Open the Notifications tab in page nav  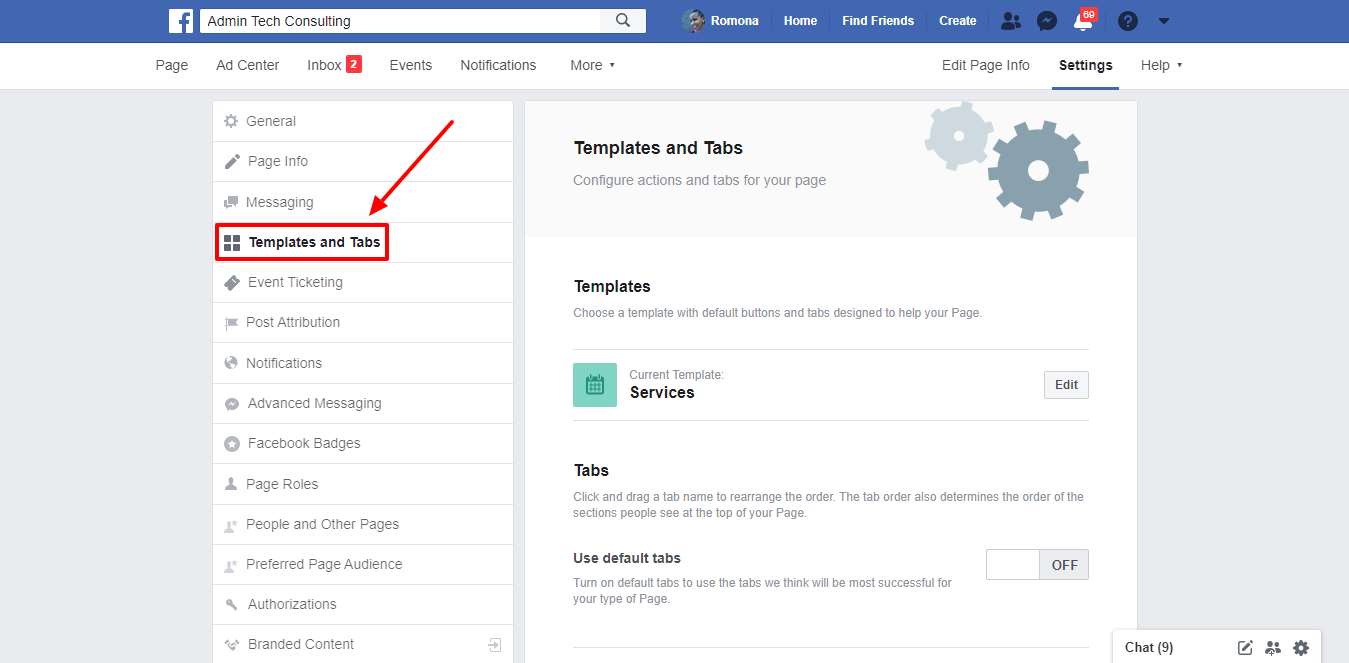point(498,65)
